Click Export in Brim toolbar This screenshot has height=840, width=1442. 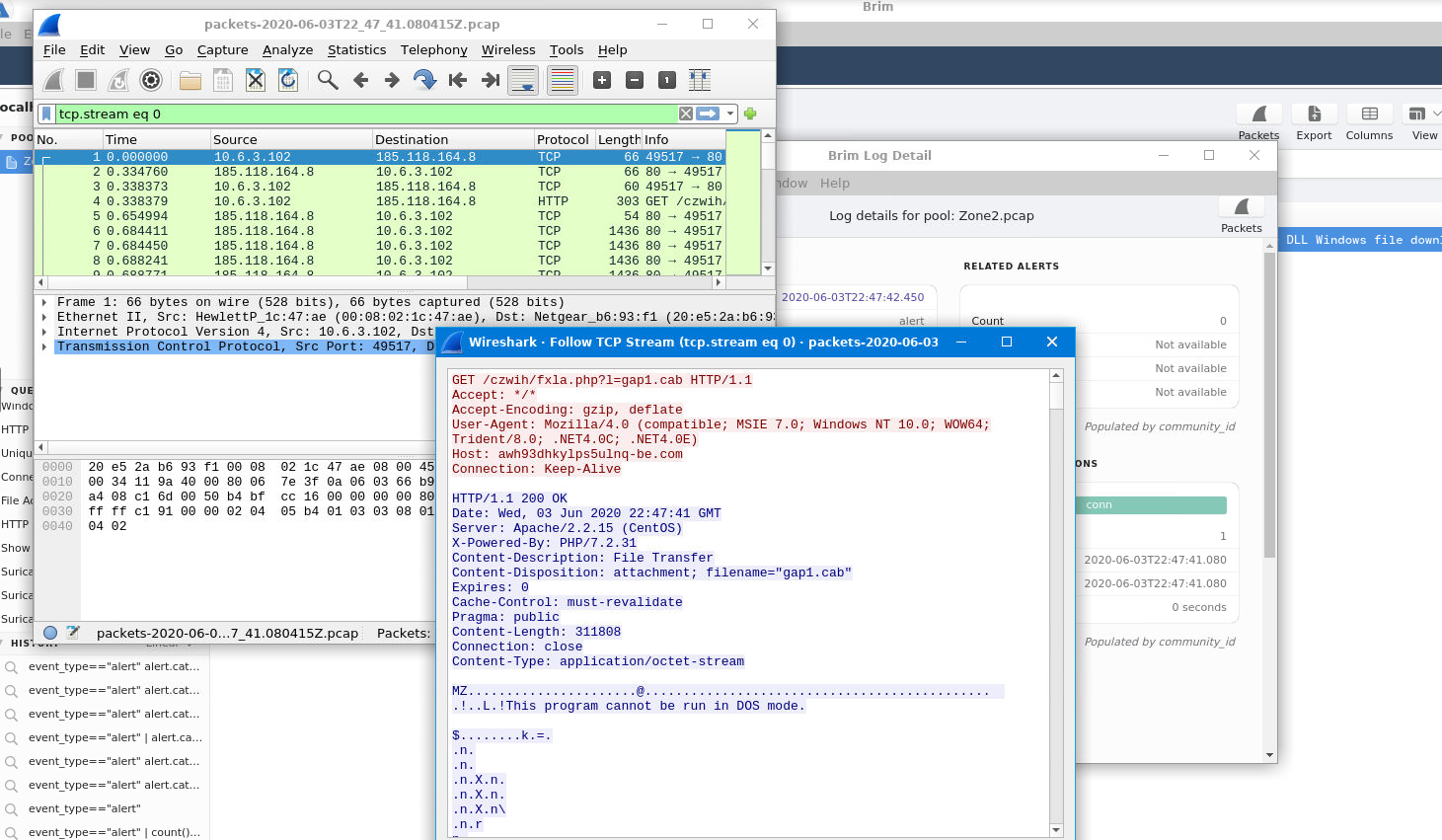[x=1314, y=122]
